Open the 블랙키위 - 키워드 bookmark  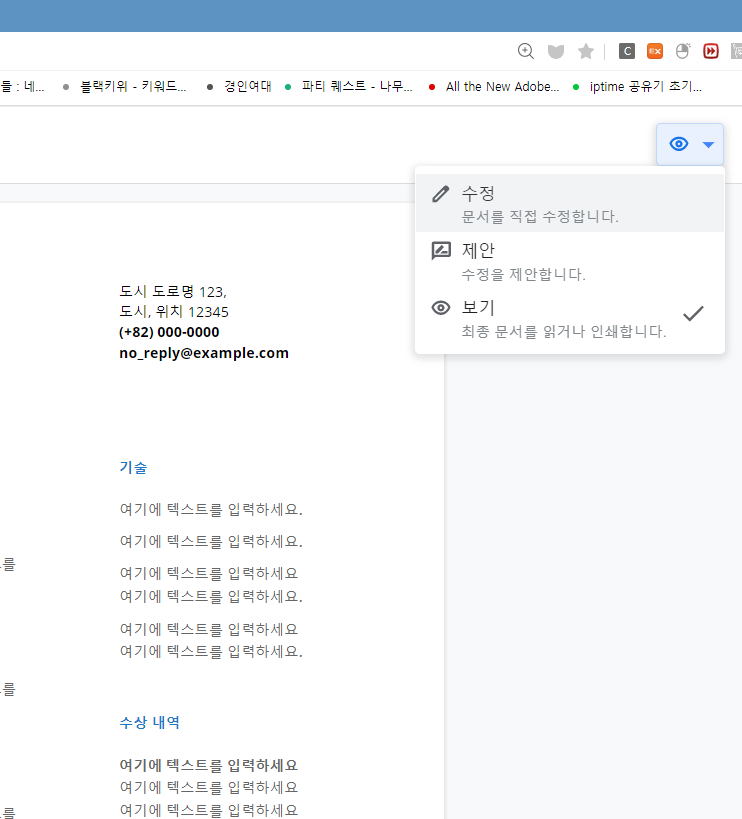point(124,87)
